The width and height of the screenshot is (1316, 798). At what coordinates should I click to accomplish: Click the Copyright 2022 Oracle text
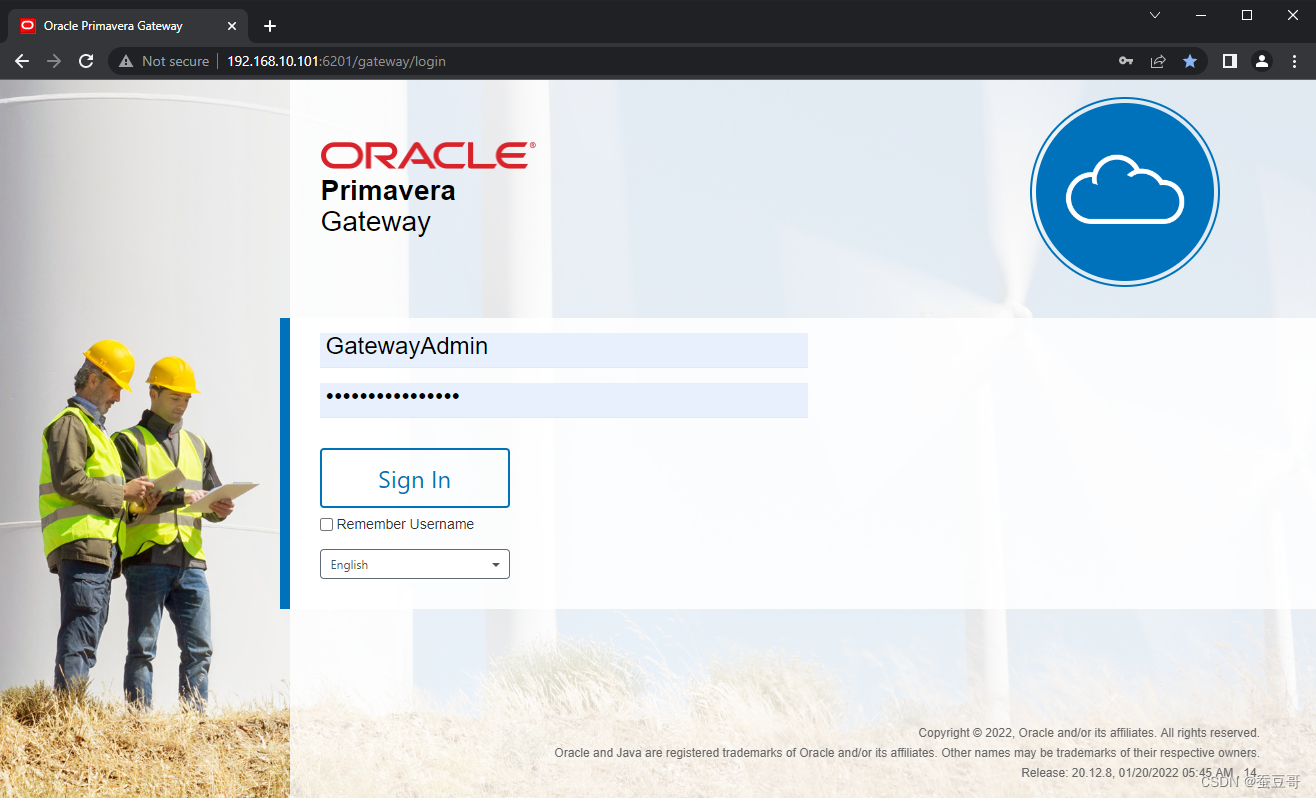click(1089, 733)
